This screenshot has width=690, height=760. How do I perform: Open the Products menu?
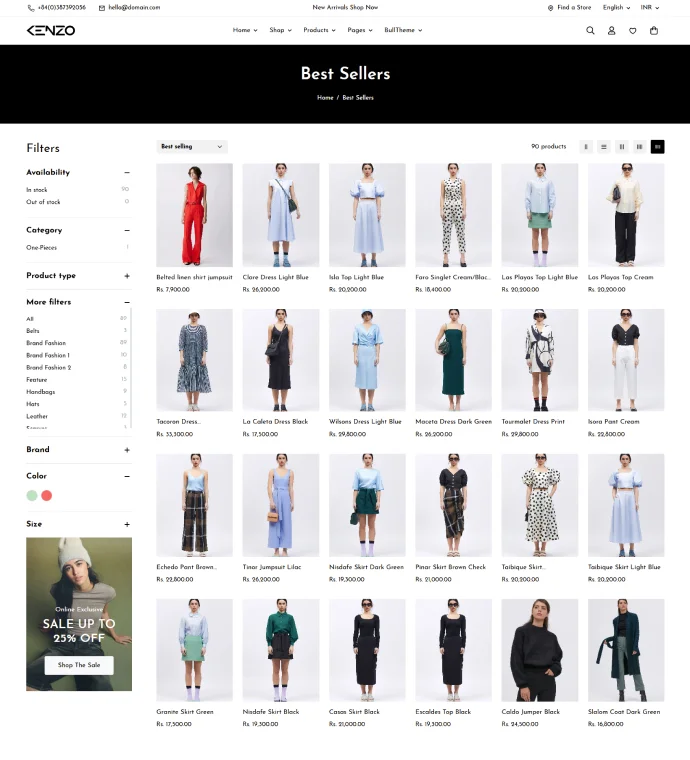pyautogui.click(x=319, y=30)
